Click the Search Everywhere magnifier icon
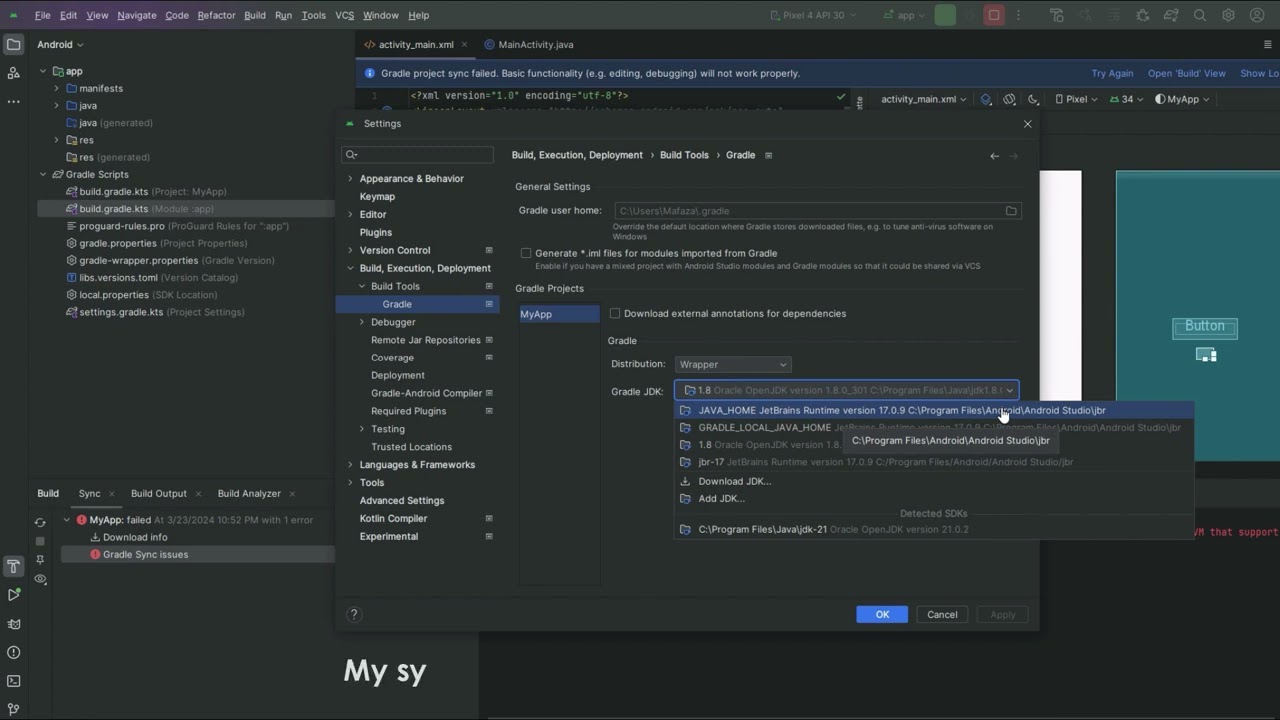 (1200, 15)
